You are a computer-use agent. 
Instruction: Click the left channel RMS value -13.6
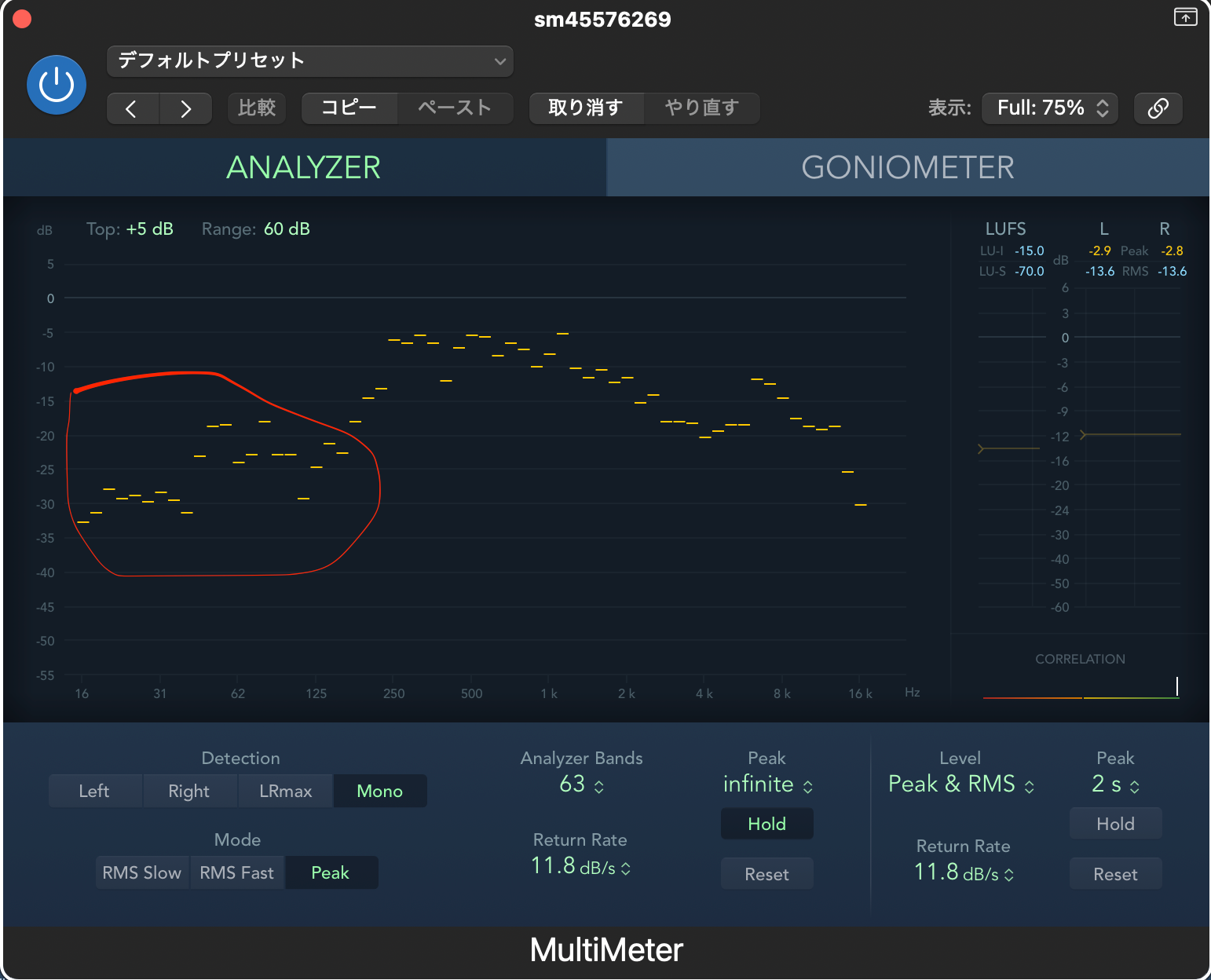coord(1099,272)
